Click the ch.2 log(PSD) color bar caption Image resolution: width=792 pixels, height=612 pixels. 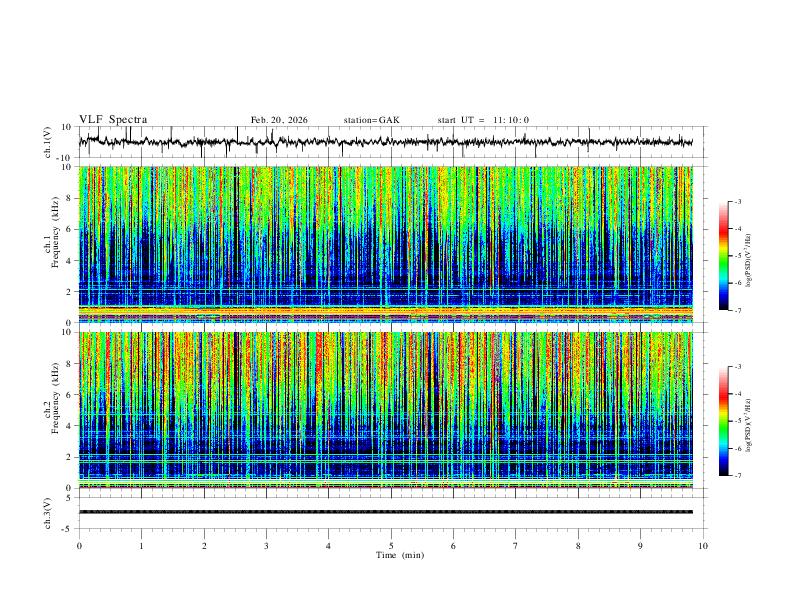tap(749, 426)
